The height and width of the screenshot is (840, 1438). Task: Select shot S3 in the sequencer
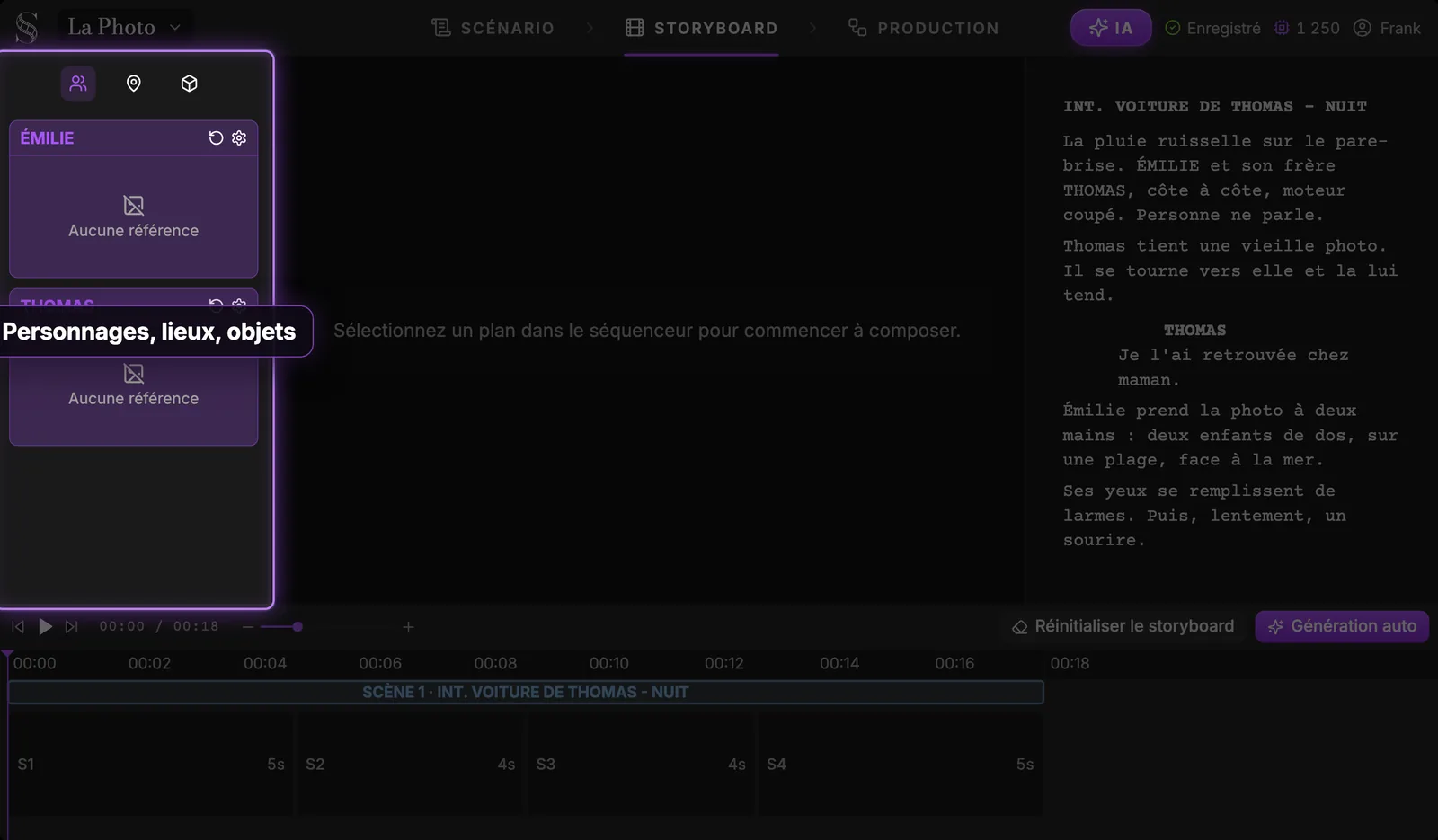642,764
